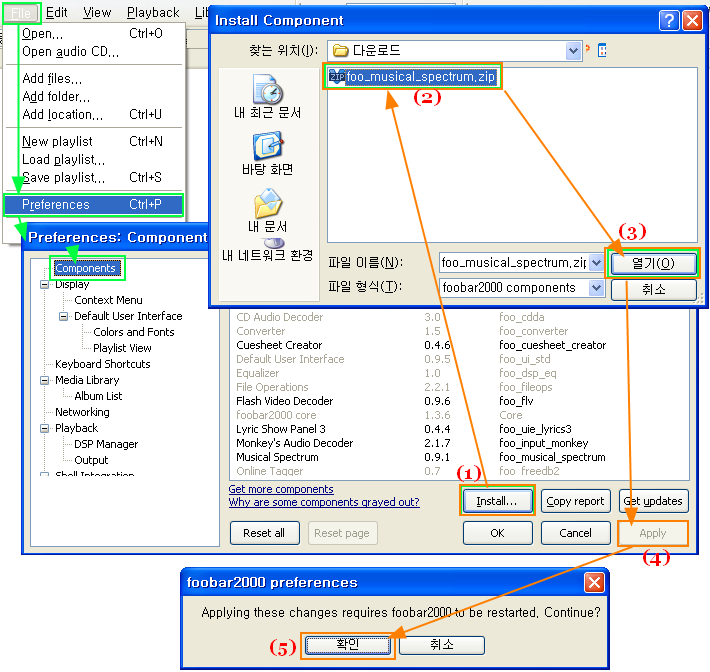Image resolution: width=710 pixels, height=672 pixels.
Task: Confirm restart with 확인 button
Action: coord(347,645)
